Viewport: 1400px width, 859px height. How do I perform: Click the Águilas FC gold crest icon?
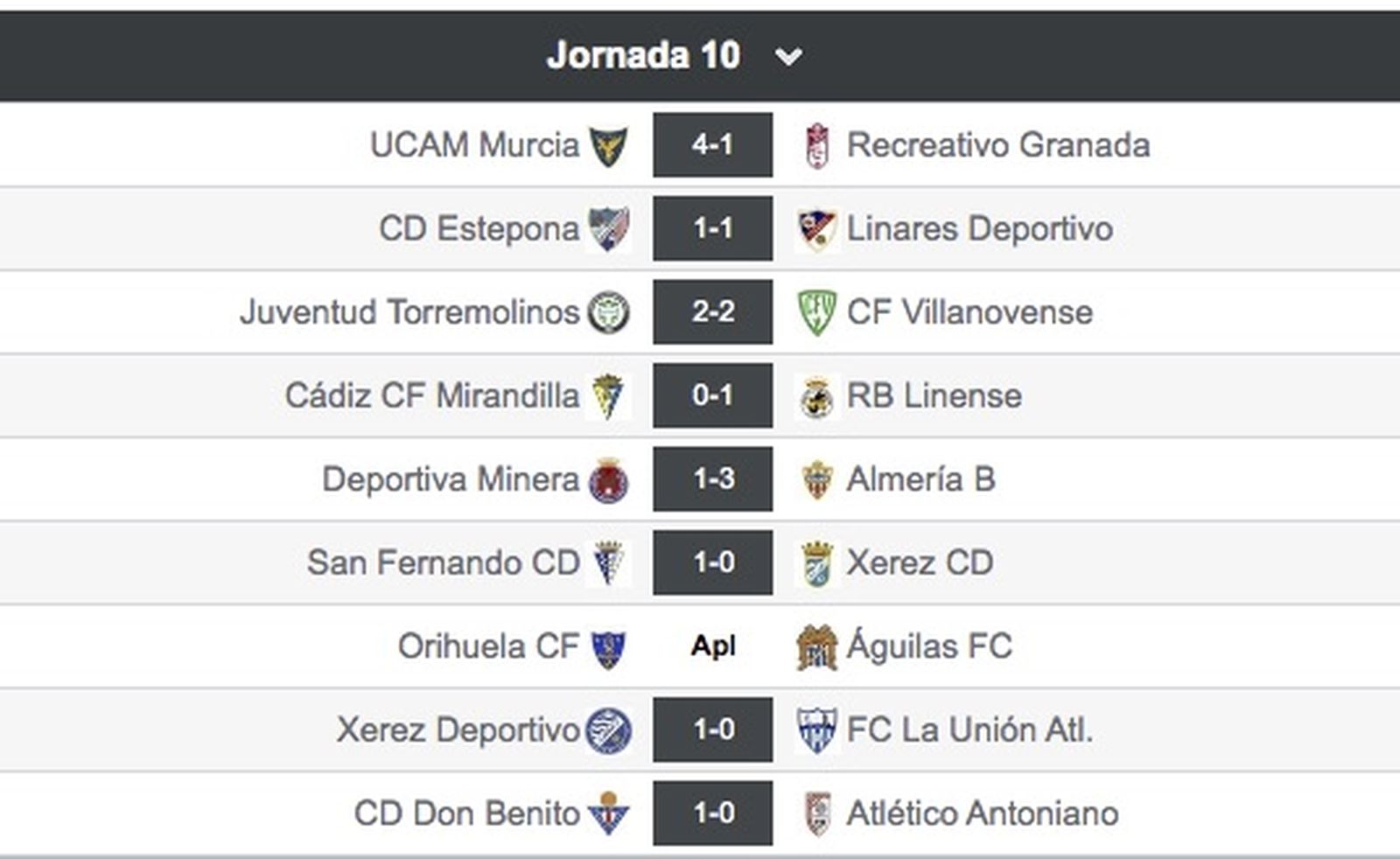(x=816, y=646)
